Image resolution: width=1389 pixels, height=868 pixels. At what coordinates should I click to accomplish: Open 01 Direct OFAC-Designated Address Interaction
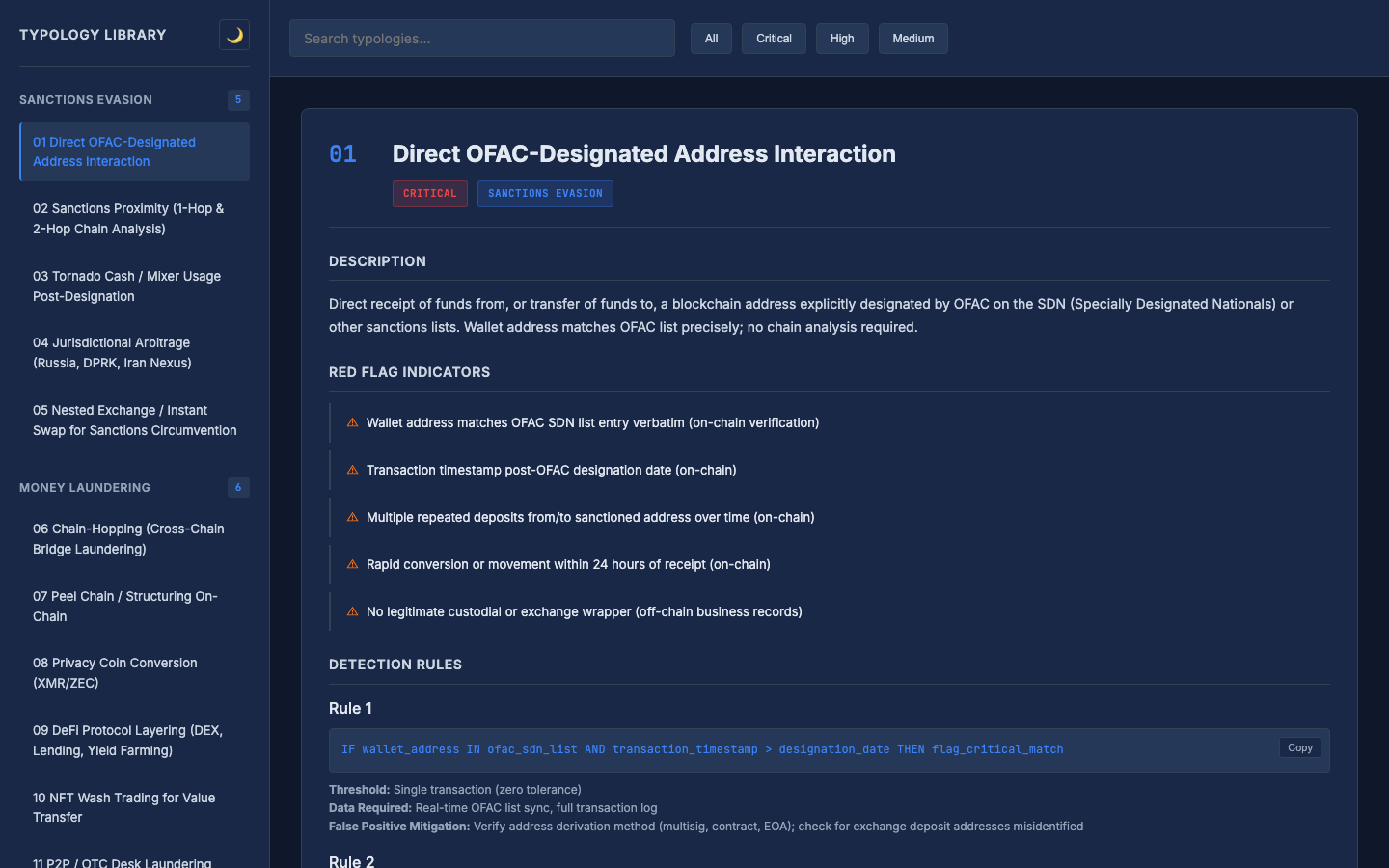tap(134, 151)
